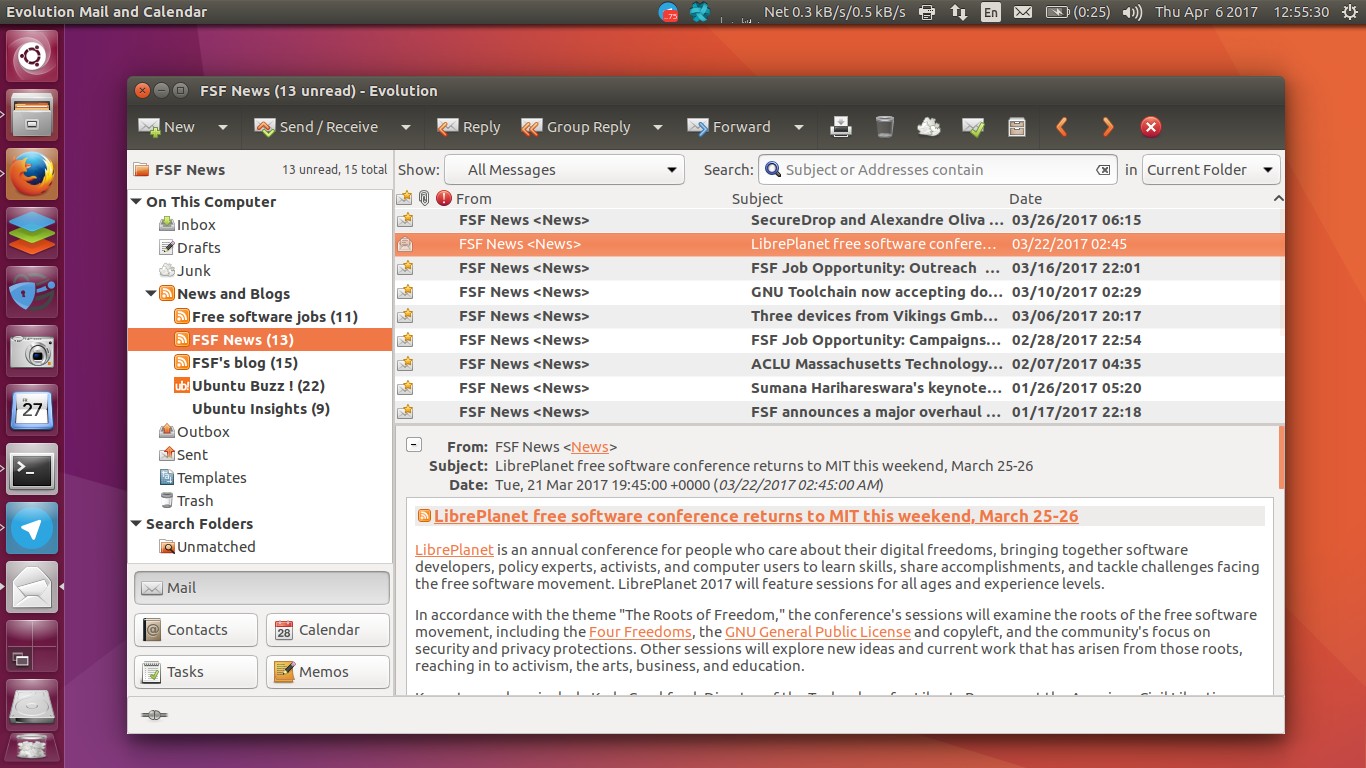Viewport: 1366px width, 768px height.
Task: Open the Show filter All Messages dropdown
Action: 564,170
